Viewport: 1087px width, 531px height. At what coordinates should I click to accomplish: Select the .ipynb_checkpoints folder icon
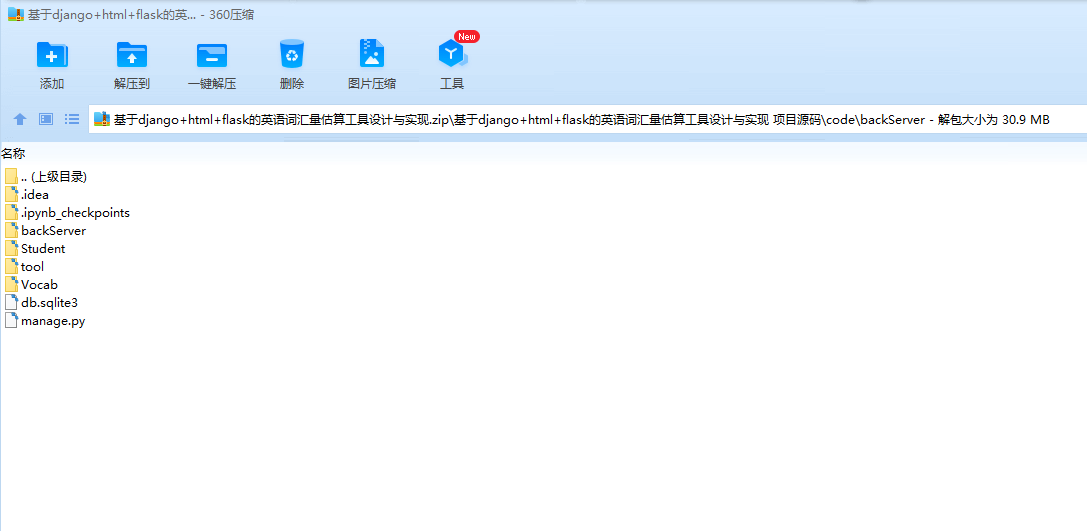[11, 212]
